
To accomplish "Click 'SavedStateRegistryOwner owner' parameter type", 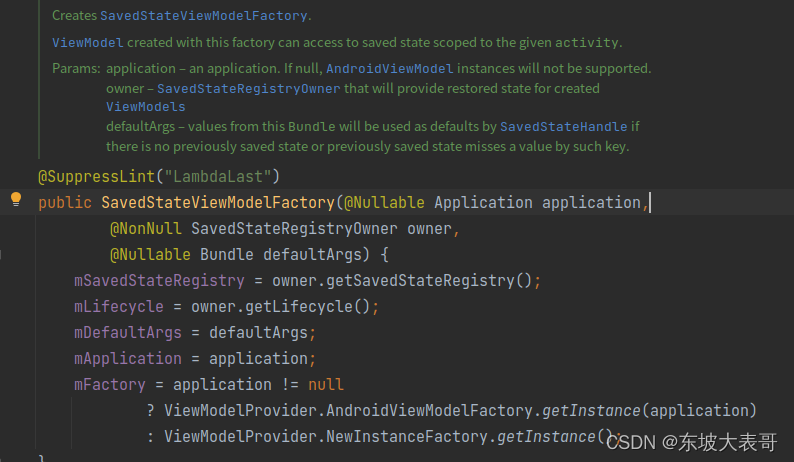I will coord(294,228).
